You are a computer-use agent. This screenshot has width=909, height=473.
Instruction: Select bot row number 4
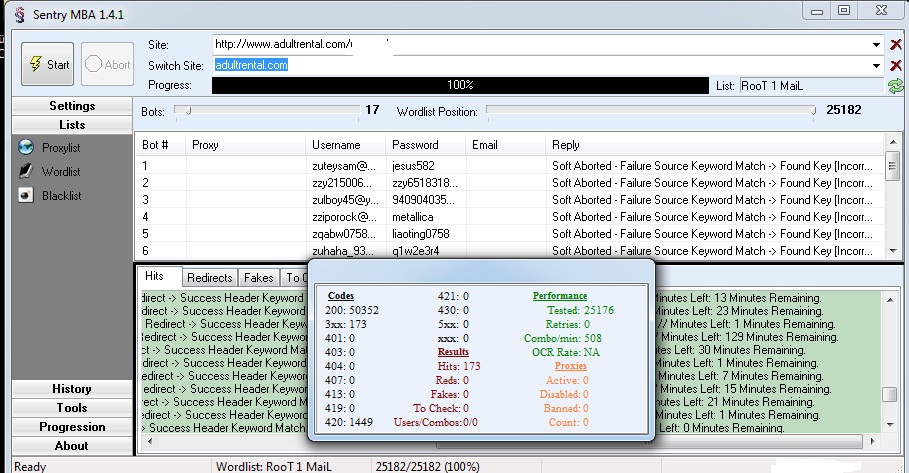tap(510, 217)
